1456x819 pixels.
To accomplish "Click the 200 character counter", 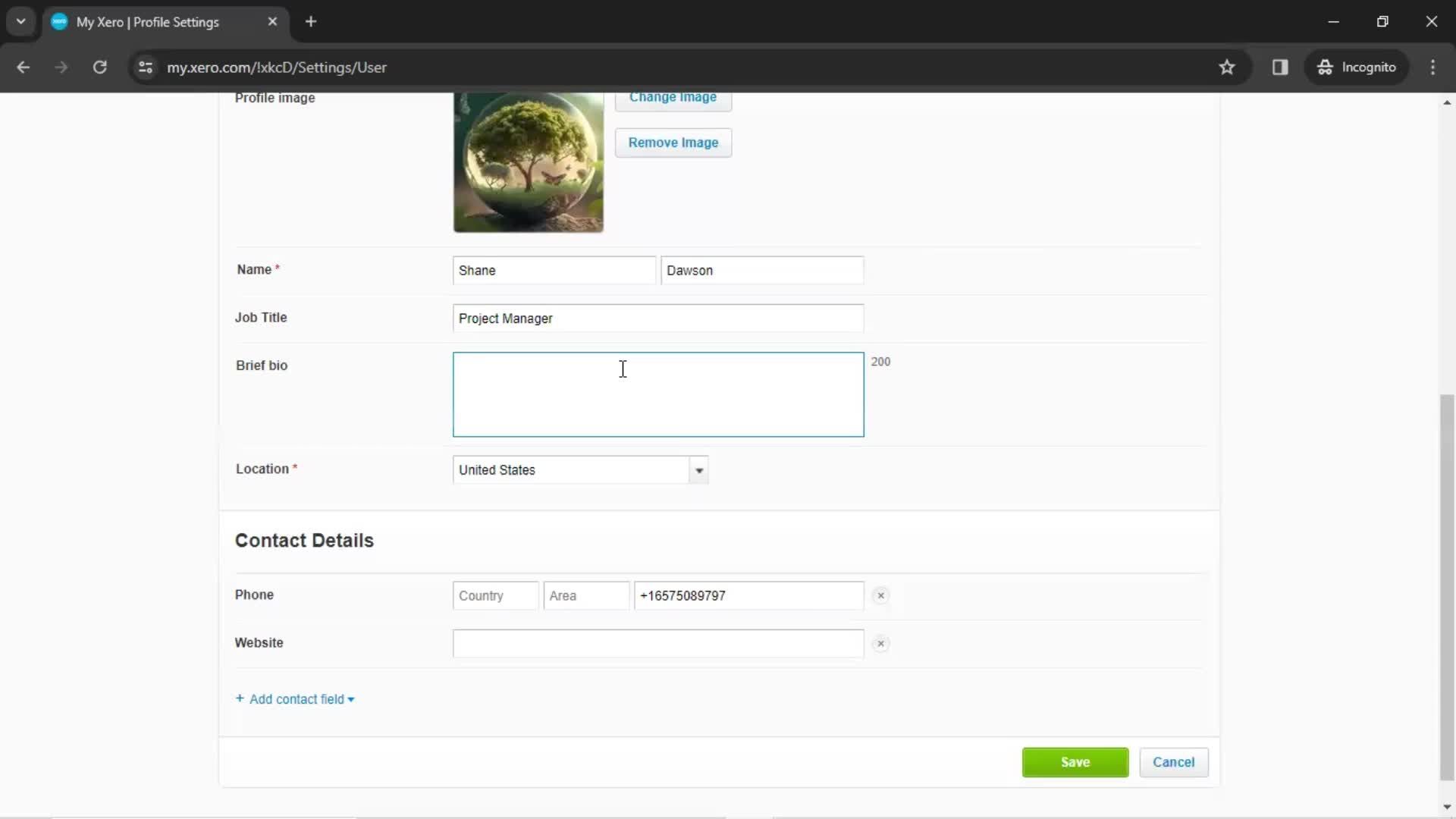I will 880,362.
